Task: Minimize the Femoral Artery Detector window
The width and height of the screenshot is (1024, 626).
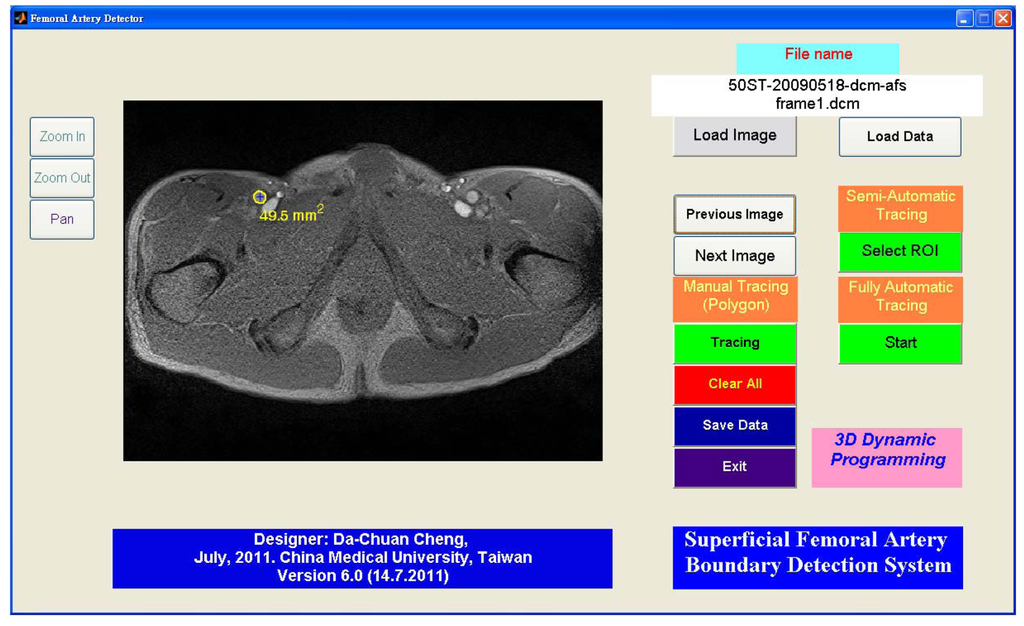Action: pos(964,18)
